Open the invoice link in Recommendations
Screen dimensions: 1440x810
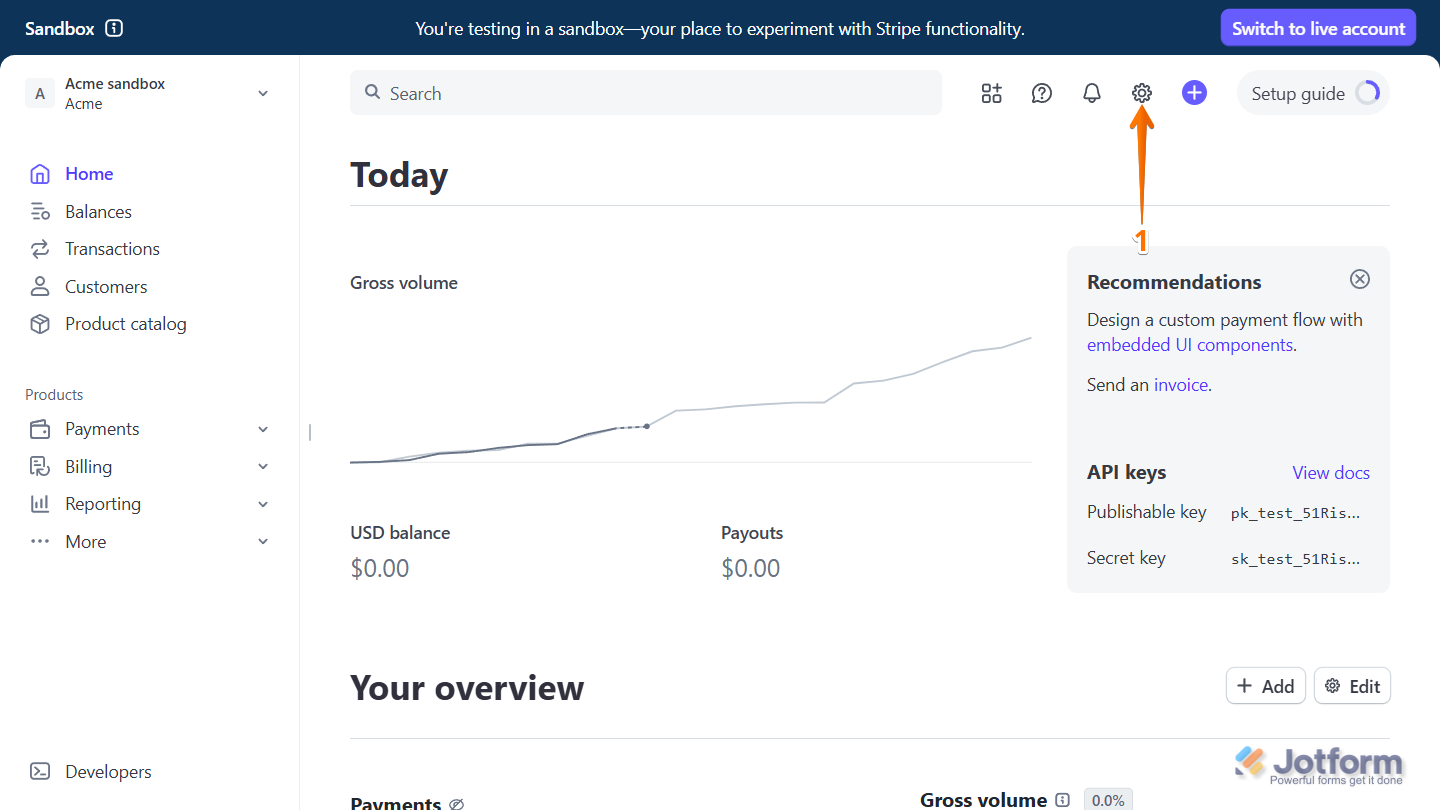tap(1181, 384)
